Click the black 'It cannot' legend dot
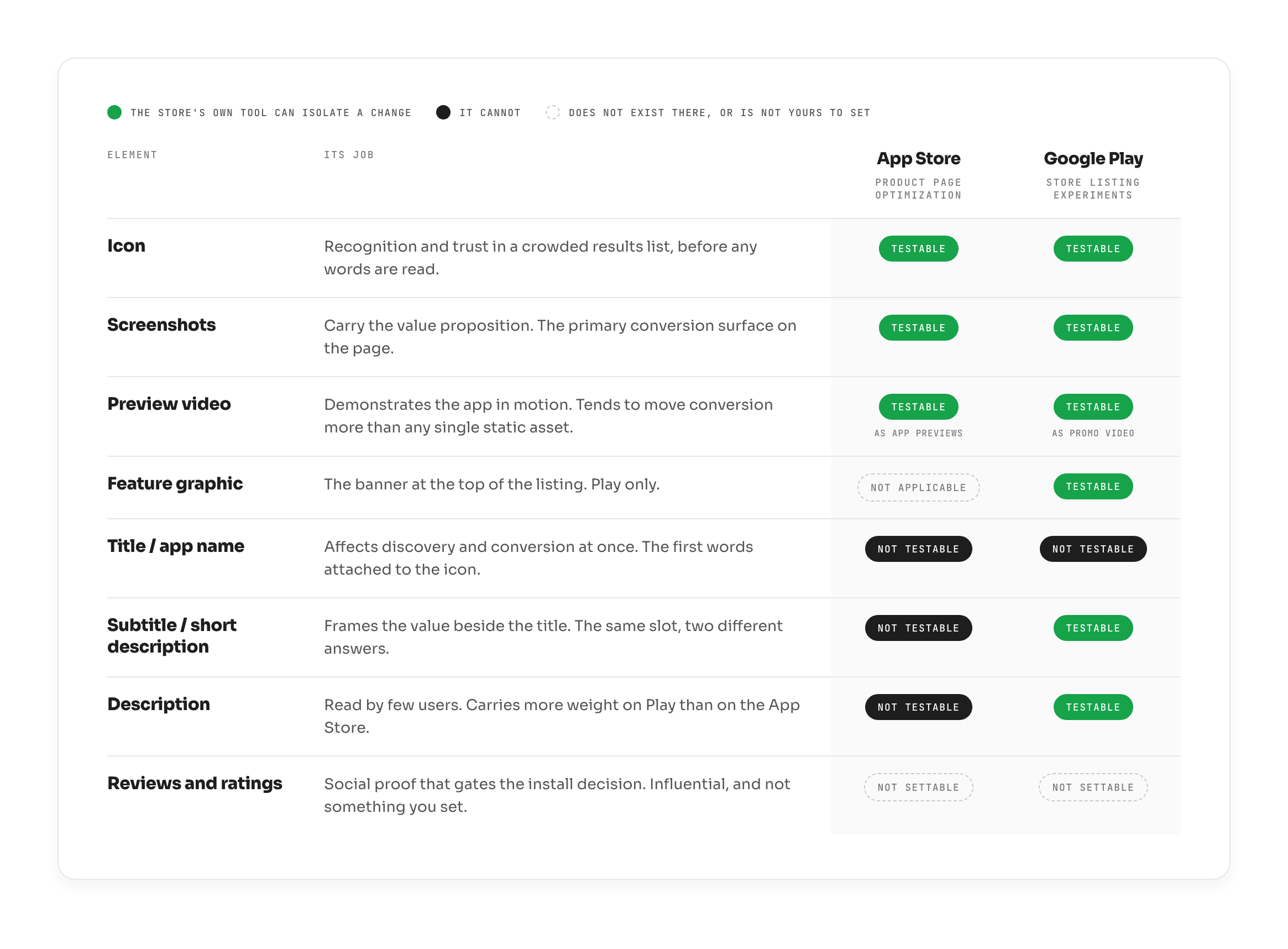1288x949 pixels. (x=443, y=113)
